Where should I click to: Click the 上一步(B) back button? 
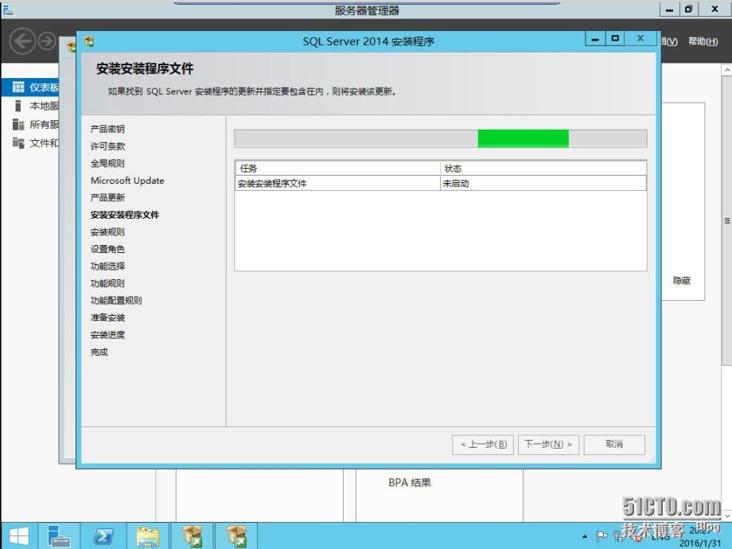[483, 444]
